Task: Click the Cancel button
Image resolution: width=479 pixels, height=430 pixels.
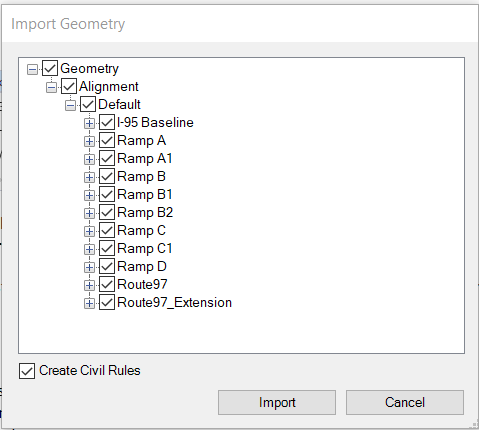Action: (x=405, y=402)
